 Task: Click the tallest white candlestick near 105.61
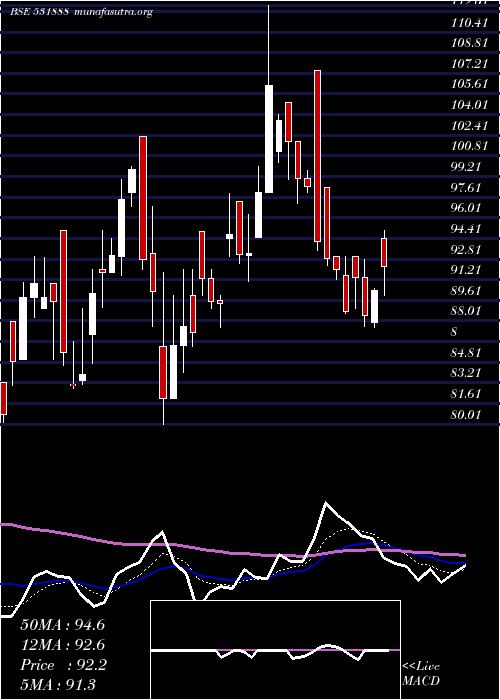[x=269, y=139]
